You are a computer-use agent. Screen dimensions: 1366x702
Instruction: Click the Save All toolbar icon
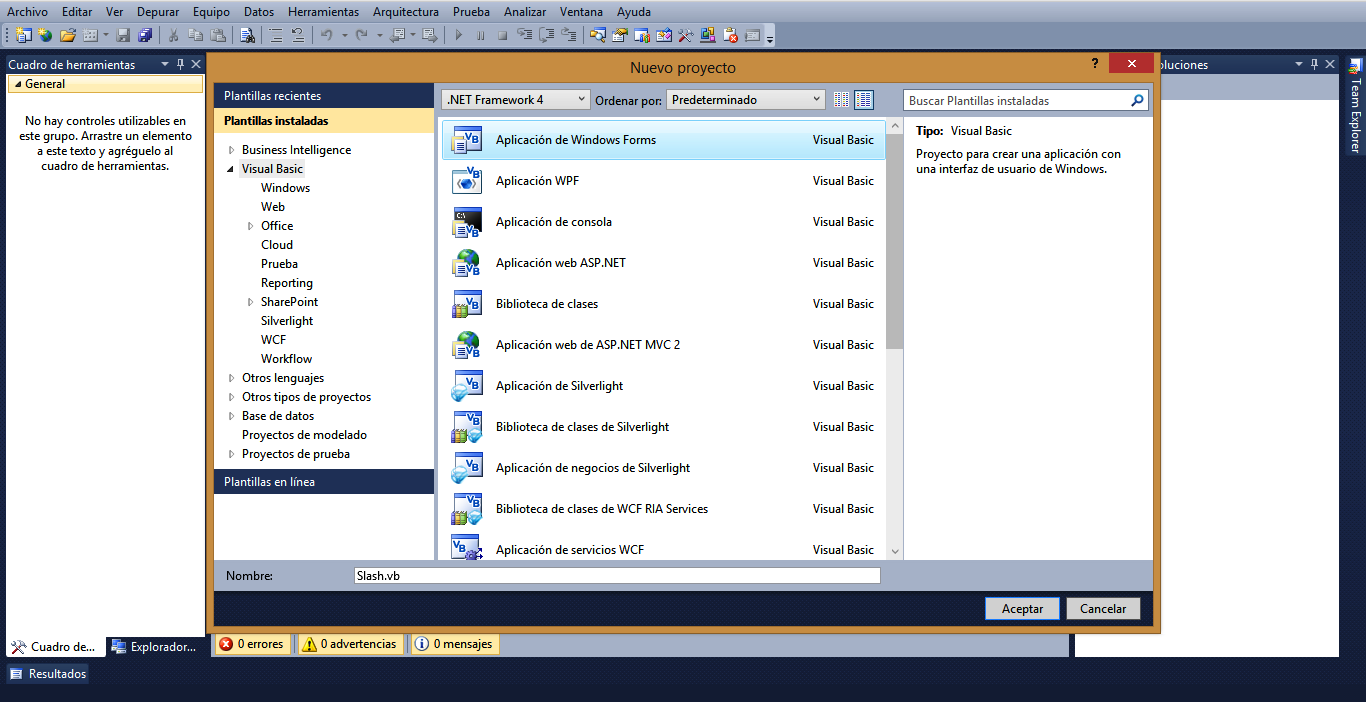[143, 35]
